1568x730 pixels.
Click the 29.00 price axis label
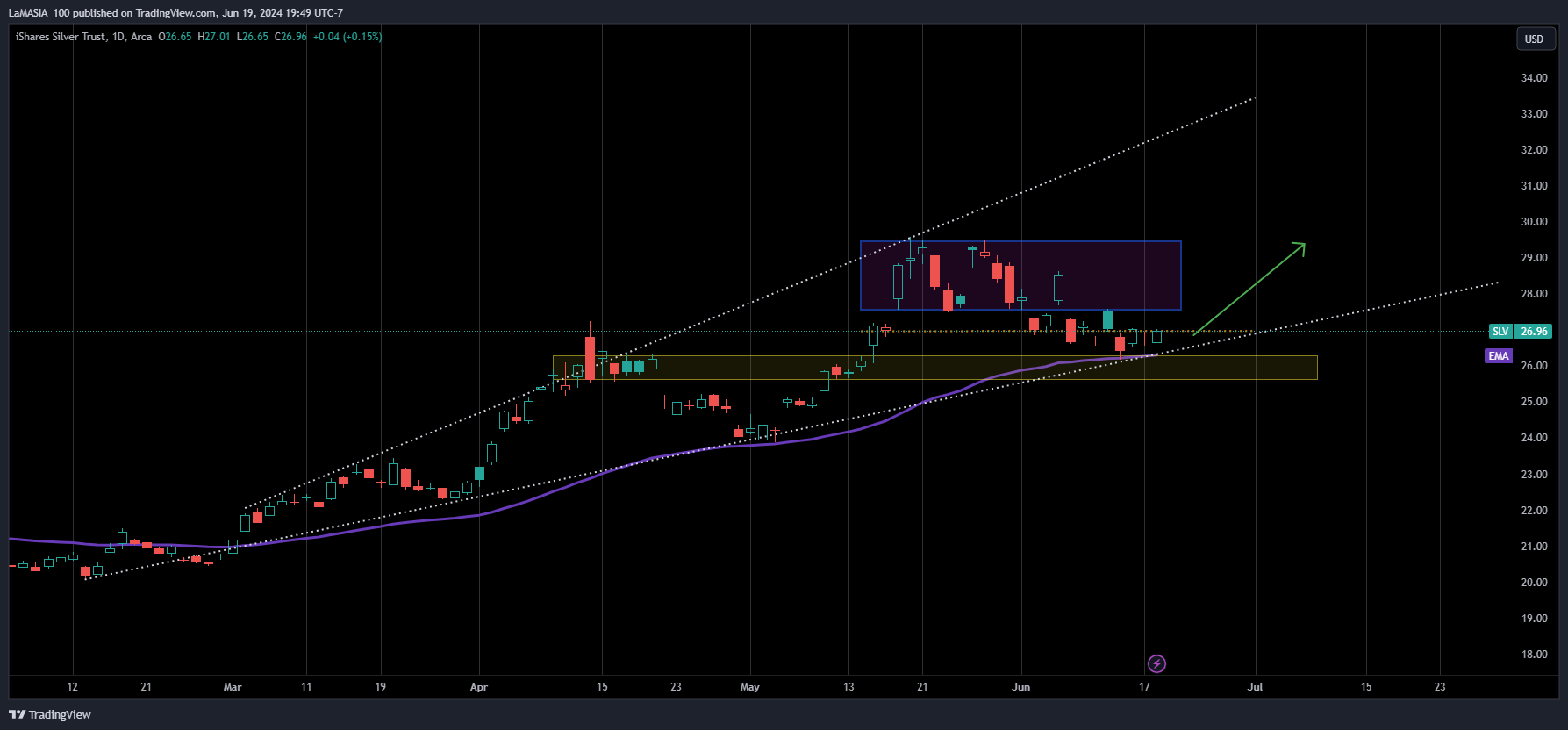click(x=1534, y=258)
